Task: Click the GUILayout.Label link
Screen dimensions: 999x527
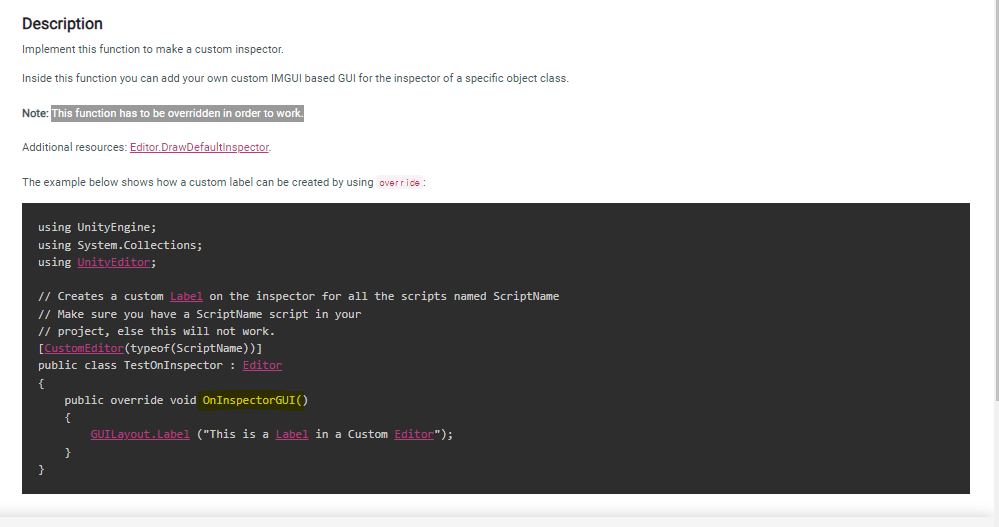Action: 140,434
